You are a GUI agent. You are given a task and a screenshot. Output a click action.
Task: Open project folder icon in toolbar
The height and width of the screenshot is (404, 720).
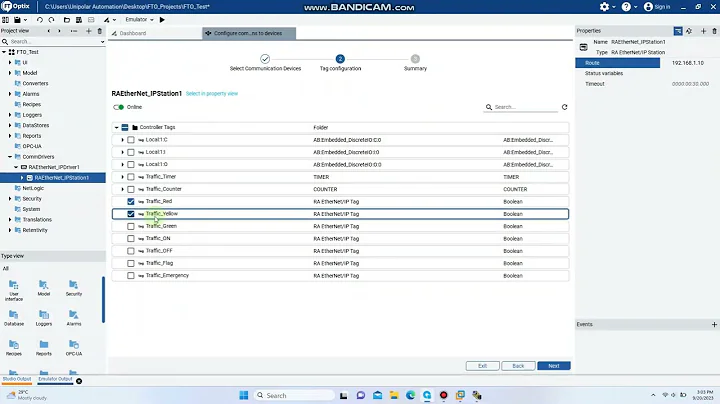67,20
